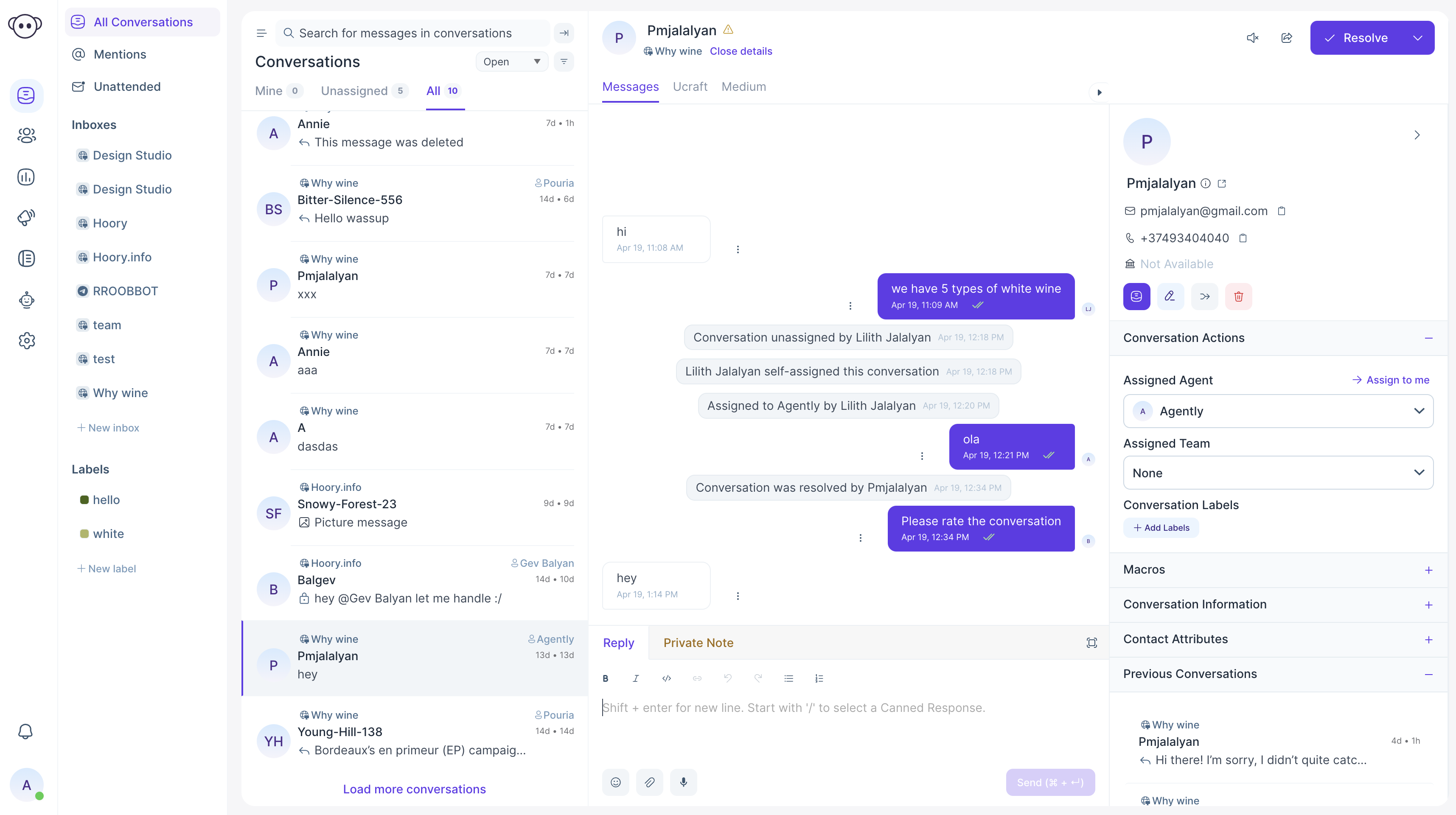Image resolution: width=1456 pixels, height=815 pixels.
Task: Click the audio/microphone icon in reply toolbar
Action: 683,782
